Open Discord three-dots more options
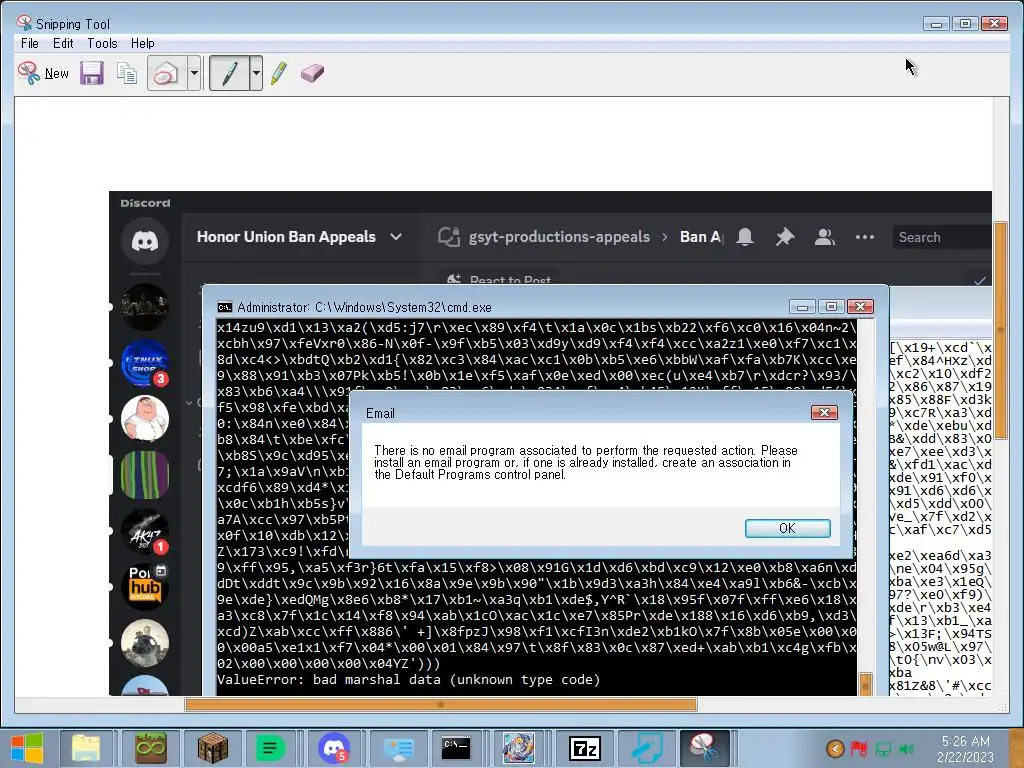This screenshot has height=768, width=1024. 865,237
